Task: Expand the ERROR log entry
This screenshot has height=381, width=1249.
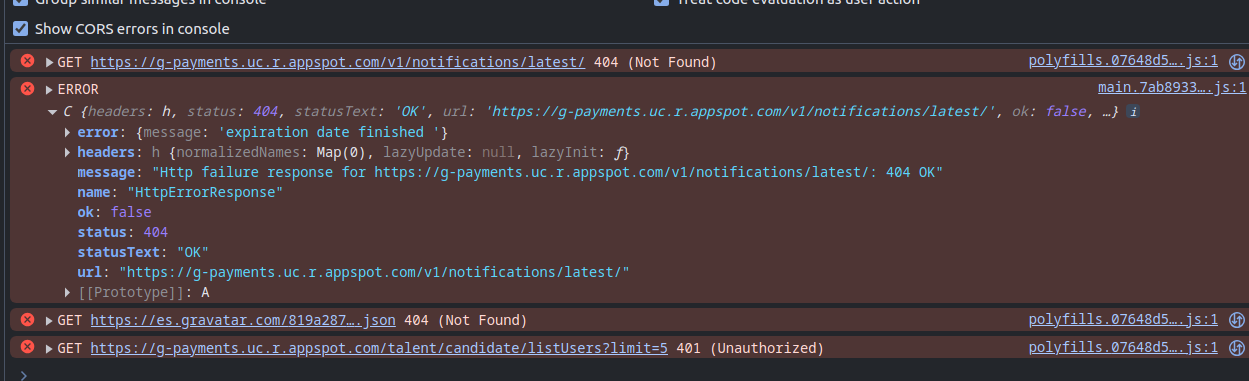Action: point(49,89)
